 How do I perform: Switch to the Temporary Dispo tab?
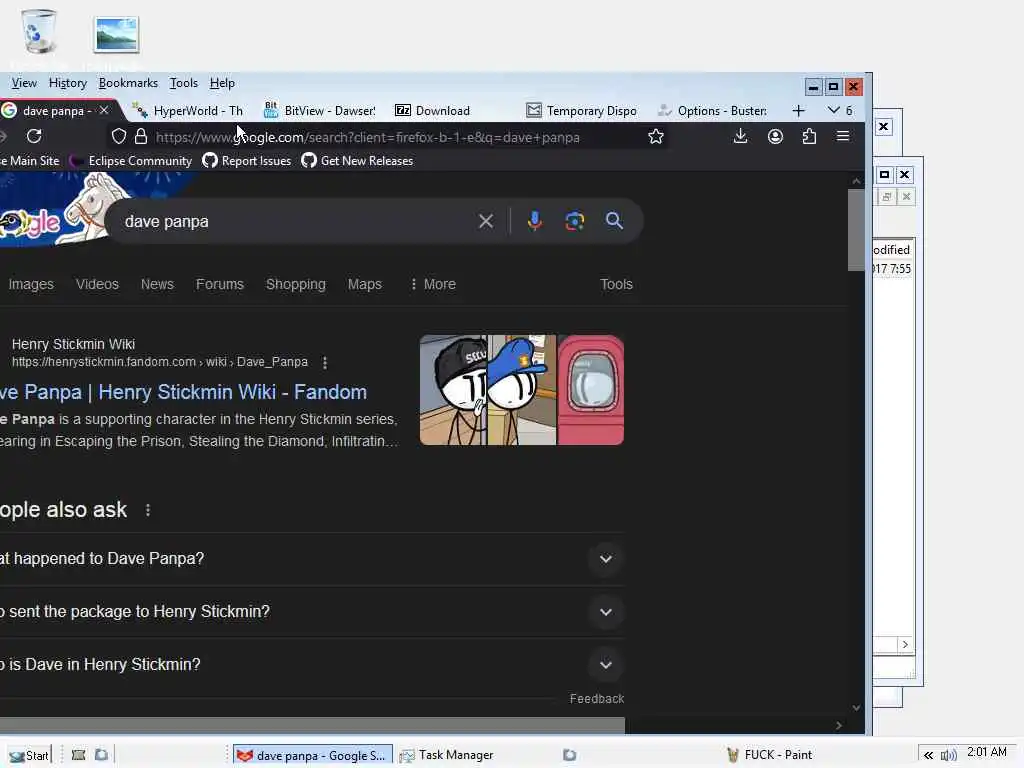coord(582,111)
